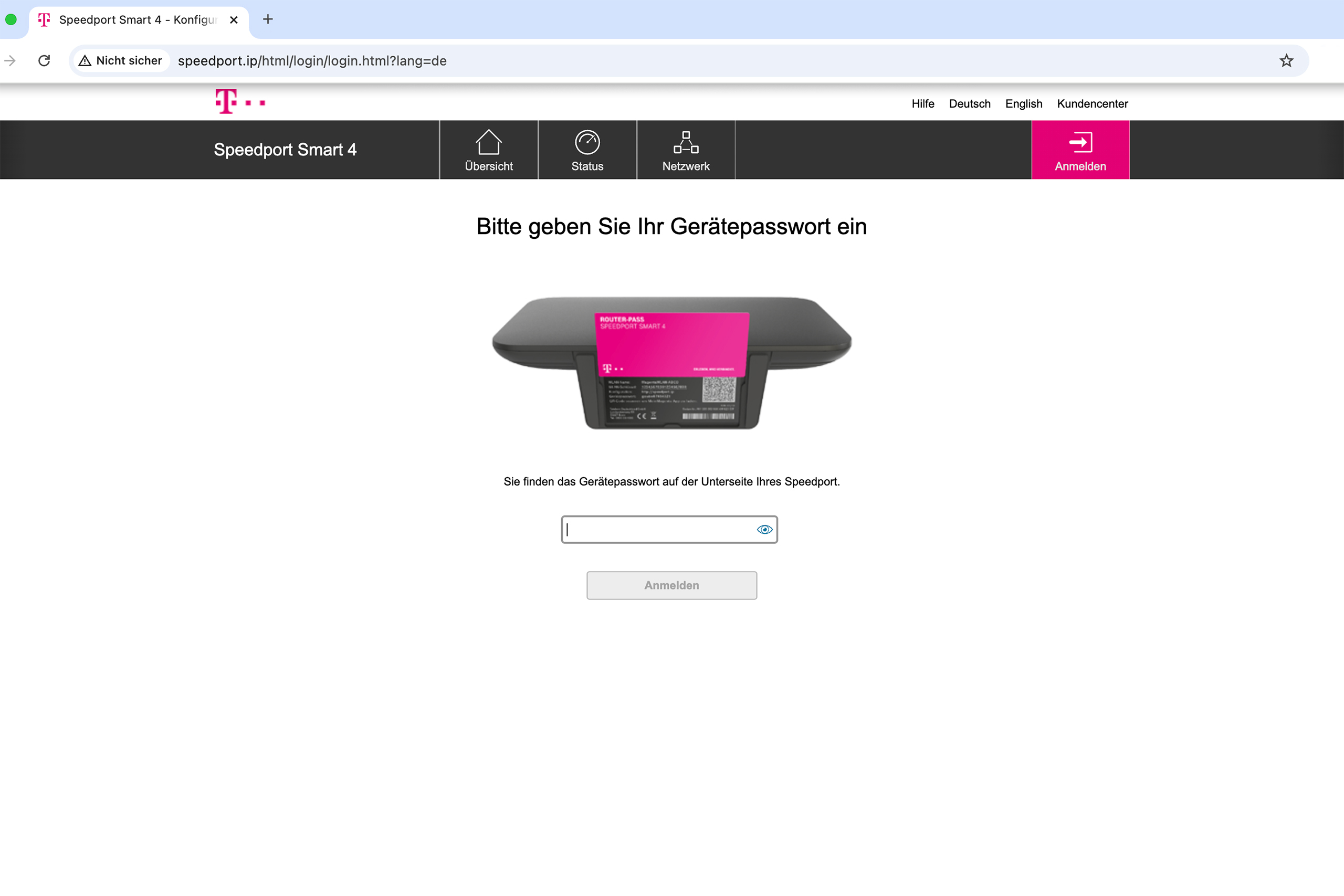Click the forward navigation arrow
The height and width of the screenshot is (896, 1344).
[11, 60]
